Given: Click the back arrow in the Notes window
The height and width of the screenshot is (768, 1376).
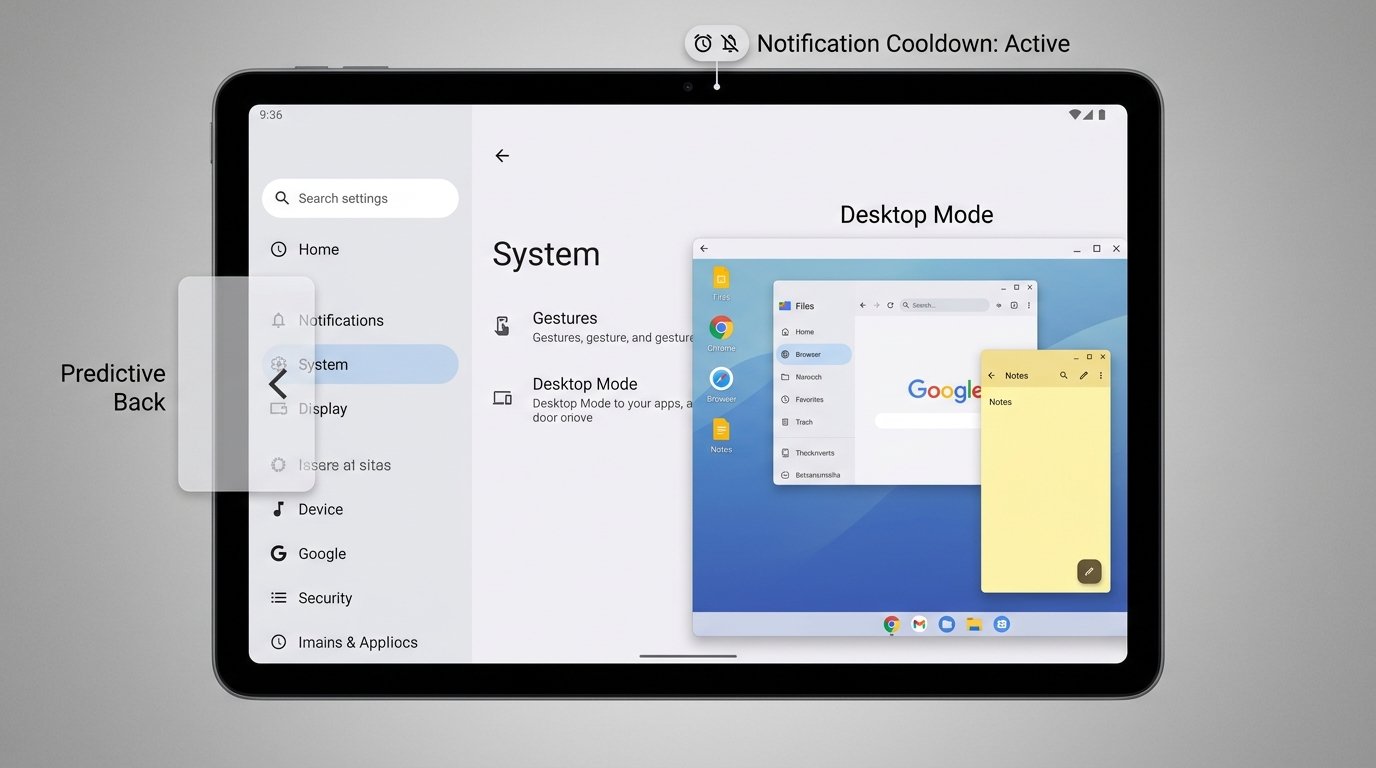Looking at the screenshot, I should click(x=991, y=376).
